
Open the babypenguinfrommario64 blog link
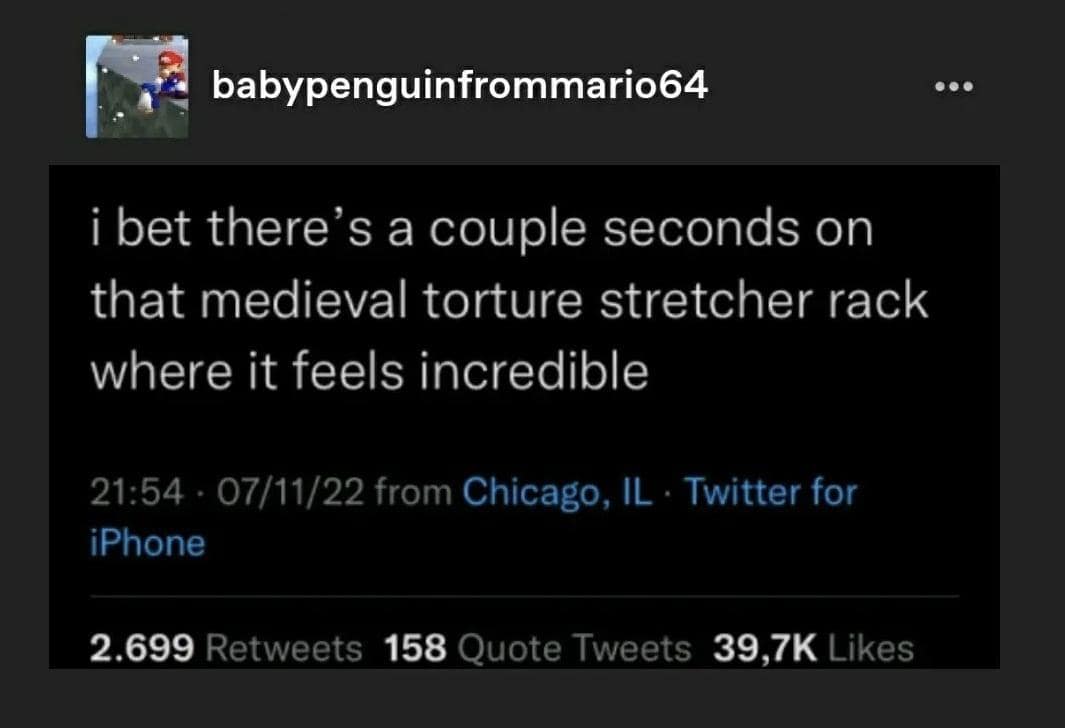pyautogui.click(x=459, y=86)
